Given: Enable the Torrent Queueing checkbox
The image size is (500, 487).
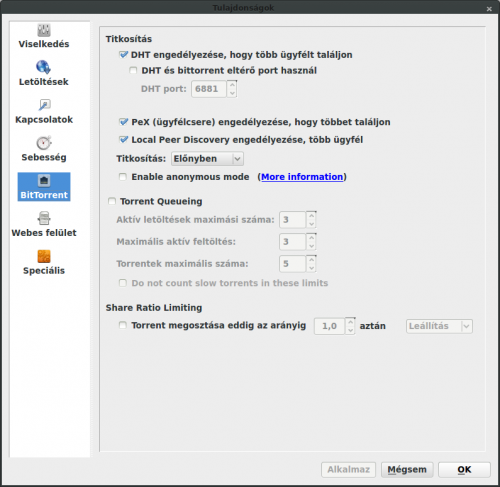Looking at the screenshot, I should [112, 201].
